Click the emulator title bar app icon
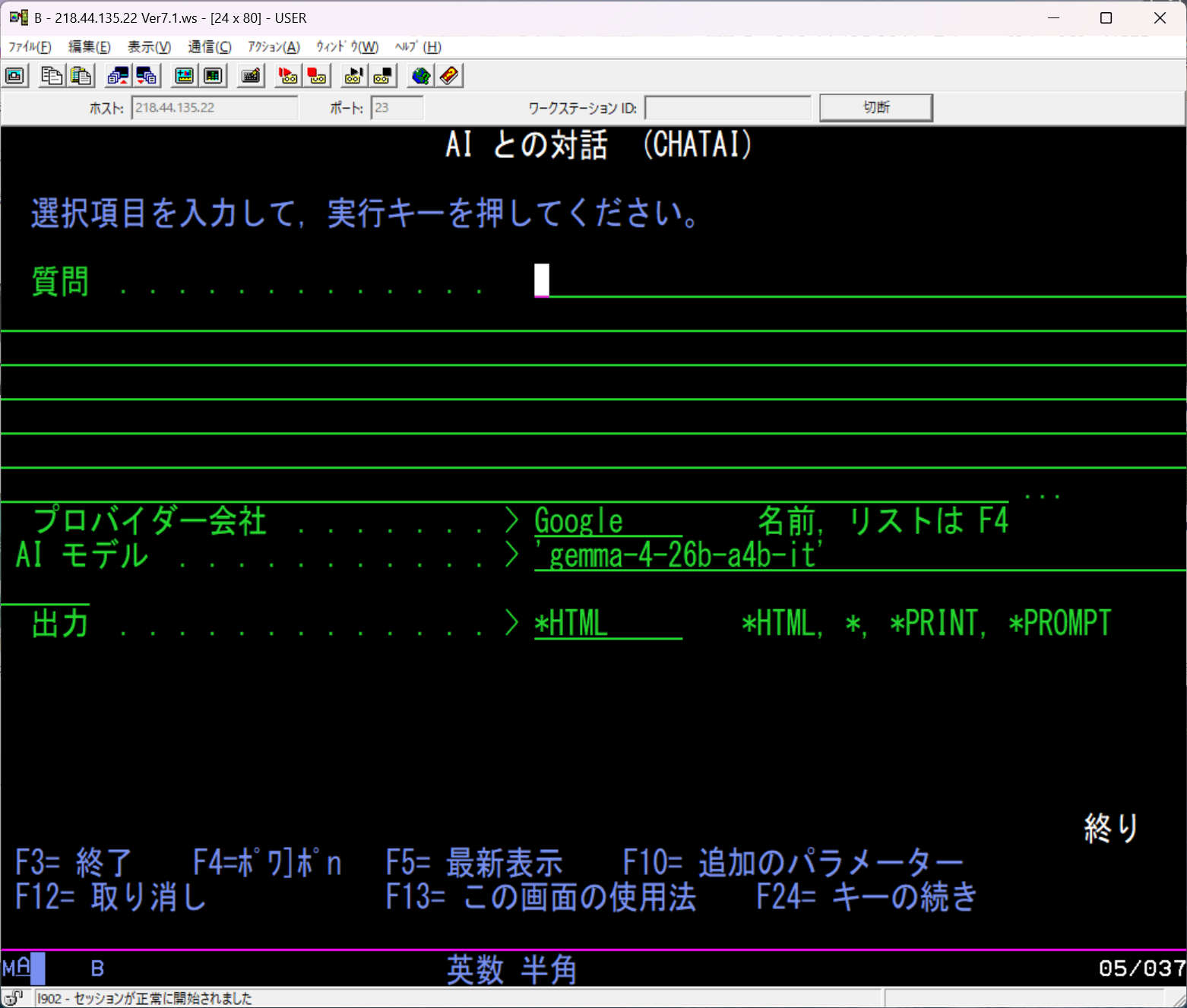This screenshot has height=1008, width=1187. click(x=18, y=17)
